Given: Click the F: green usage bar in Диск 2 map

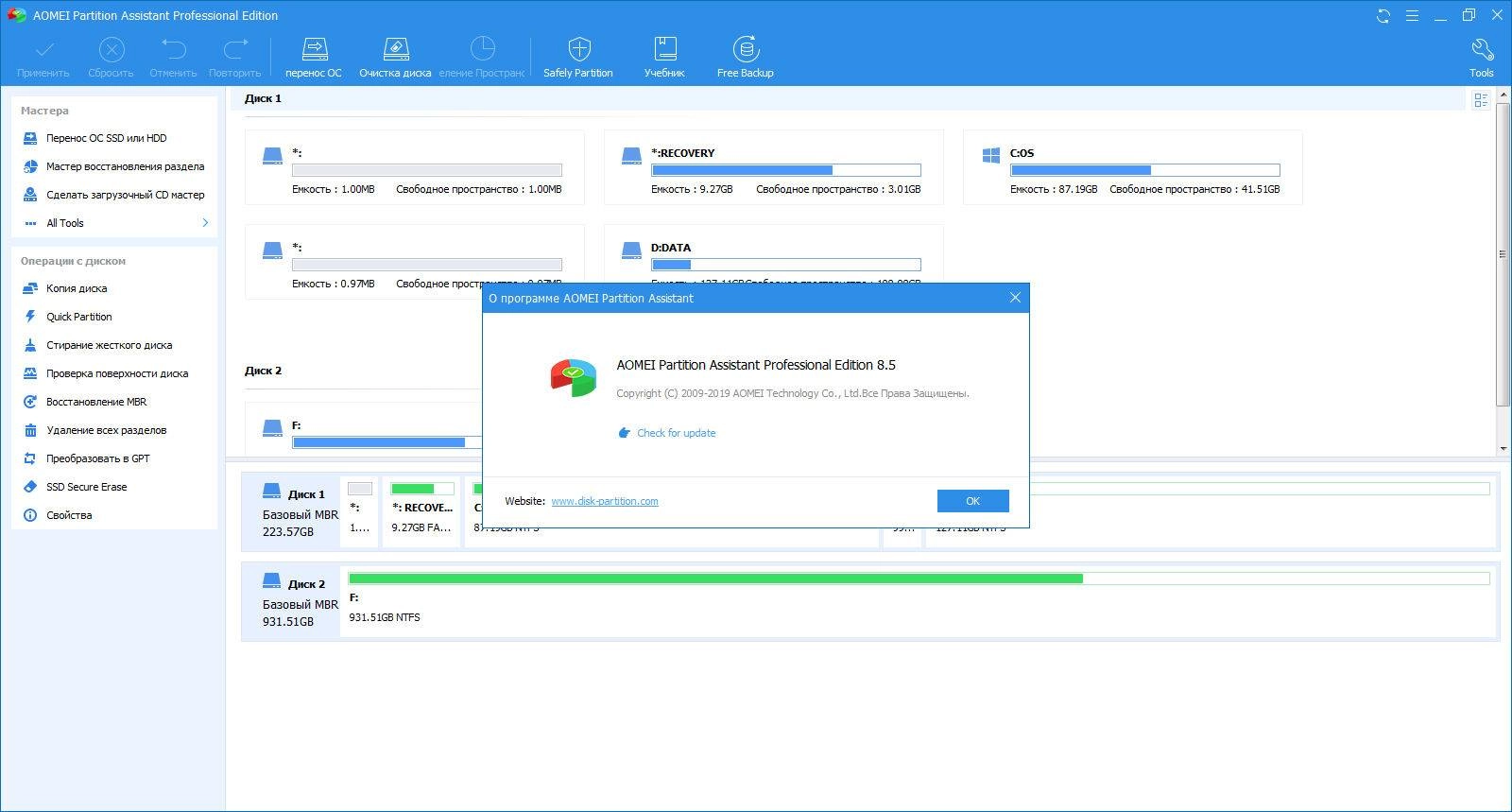Looking at the screenshot, I should click(x=919, y=579).
